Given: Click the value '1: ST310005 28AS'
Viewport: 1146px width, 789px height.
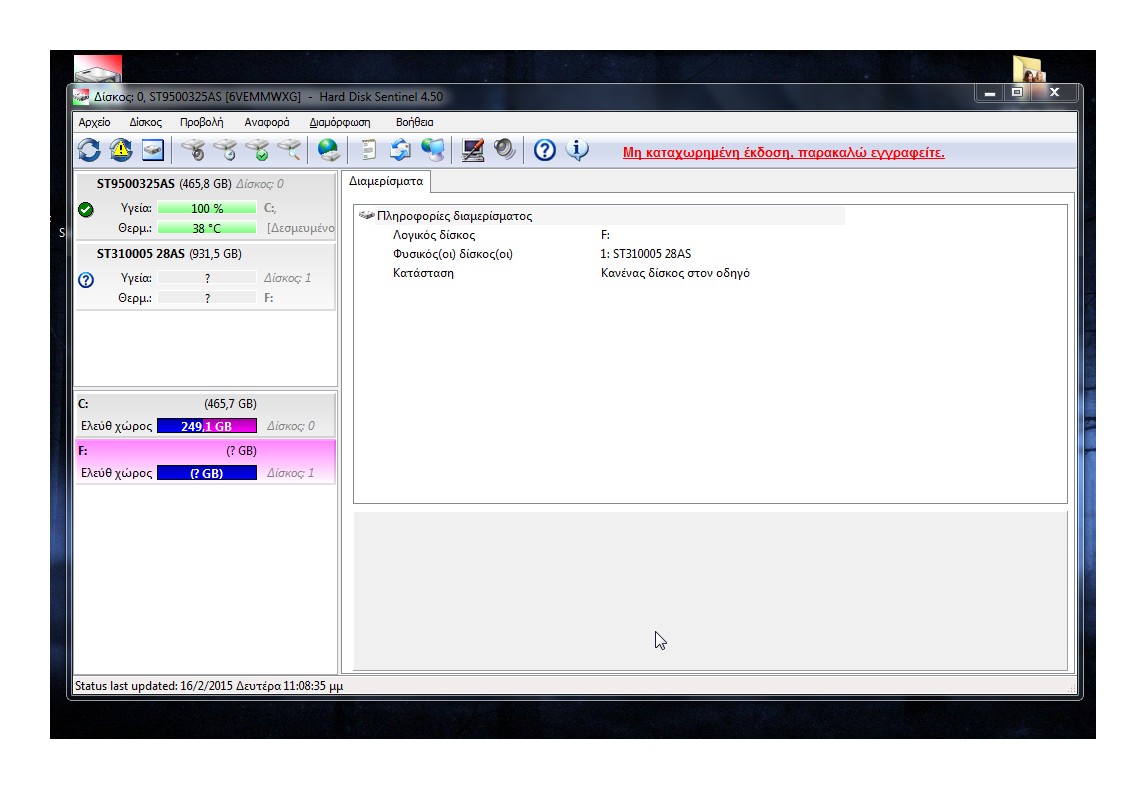Looking at the screenshot, I should 645,254.
